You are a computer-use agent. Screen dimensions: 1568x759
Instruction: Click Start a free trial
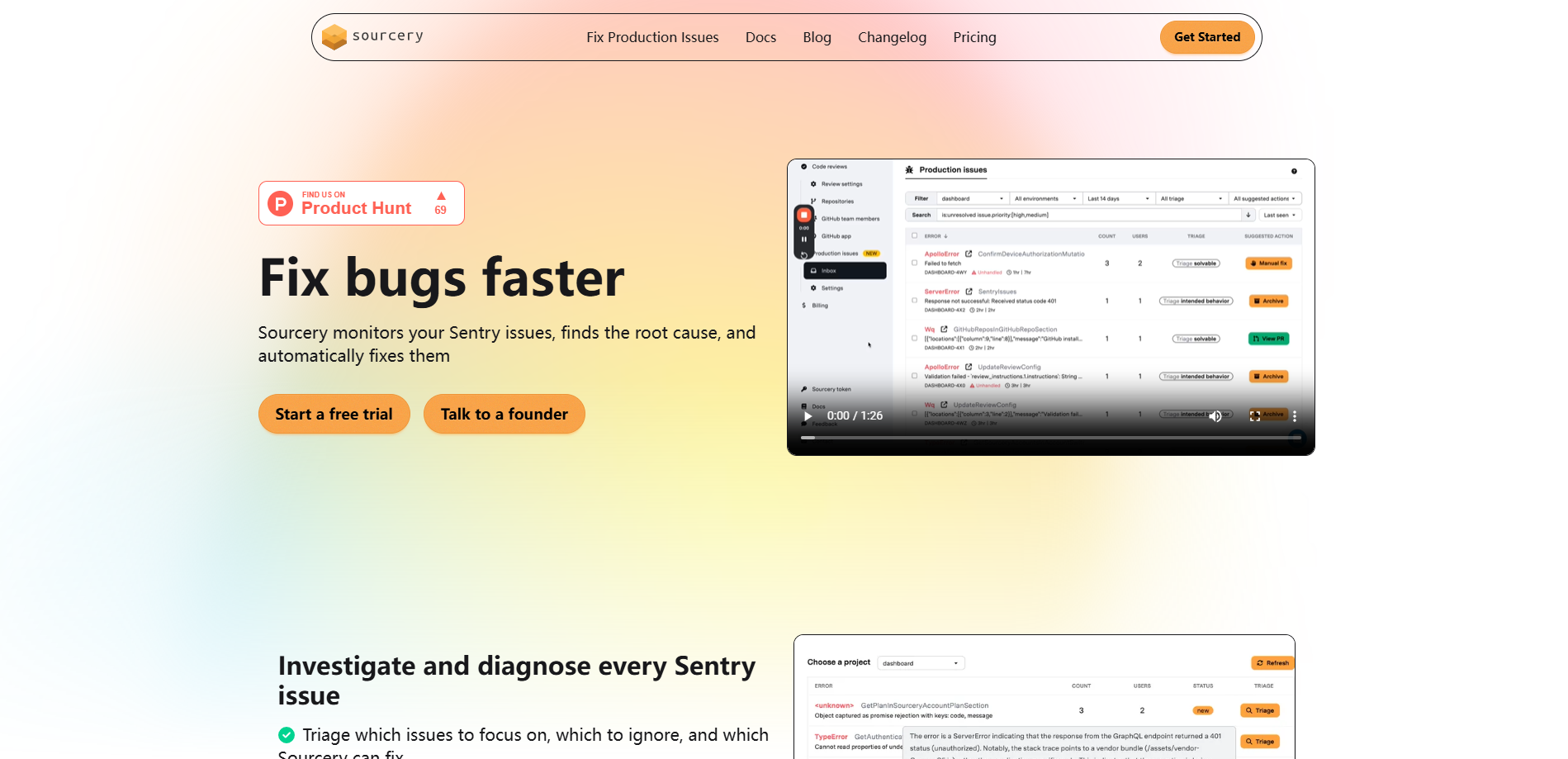[x=334, y=414]
